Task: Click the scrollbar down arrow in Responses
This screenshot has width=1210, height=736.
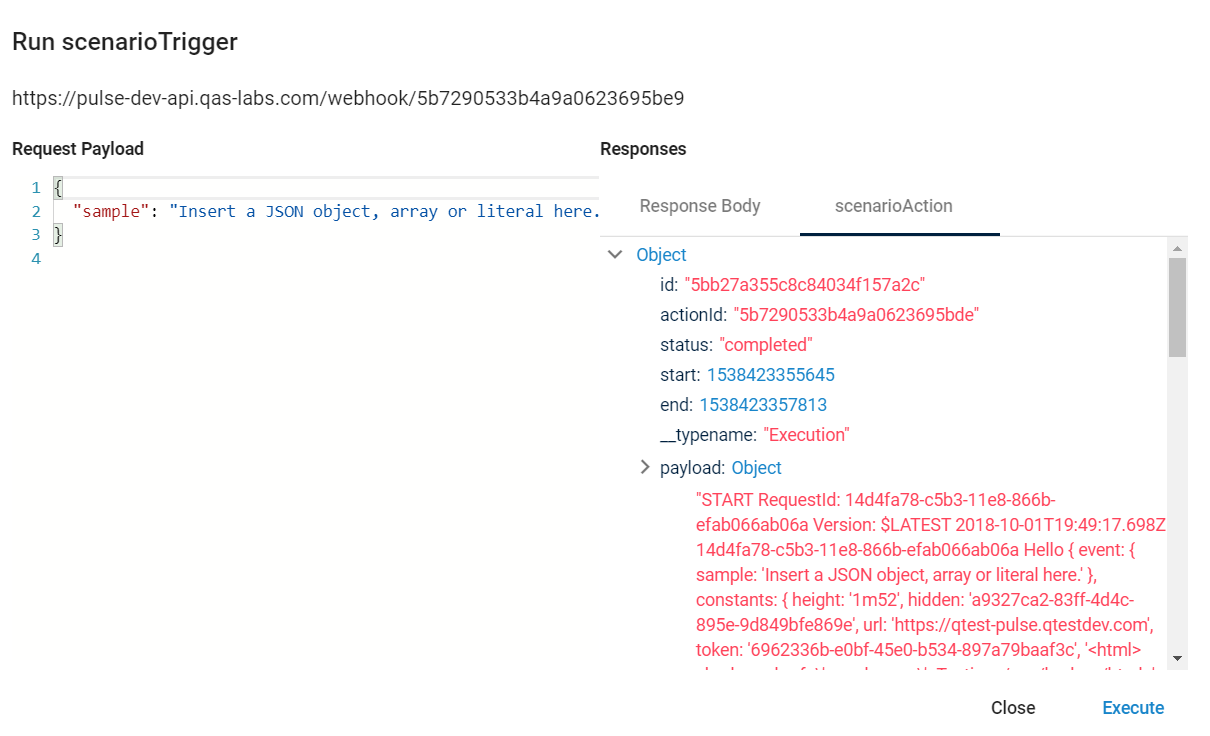Action: click(1177, 658)
